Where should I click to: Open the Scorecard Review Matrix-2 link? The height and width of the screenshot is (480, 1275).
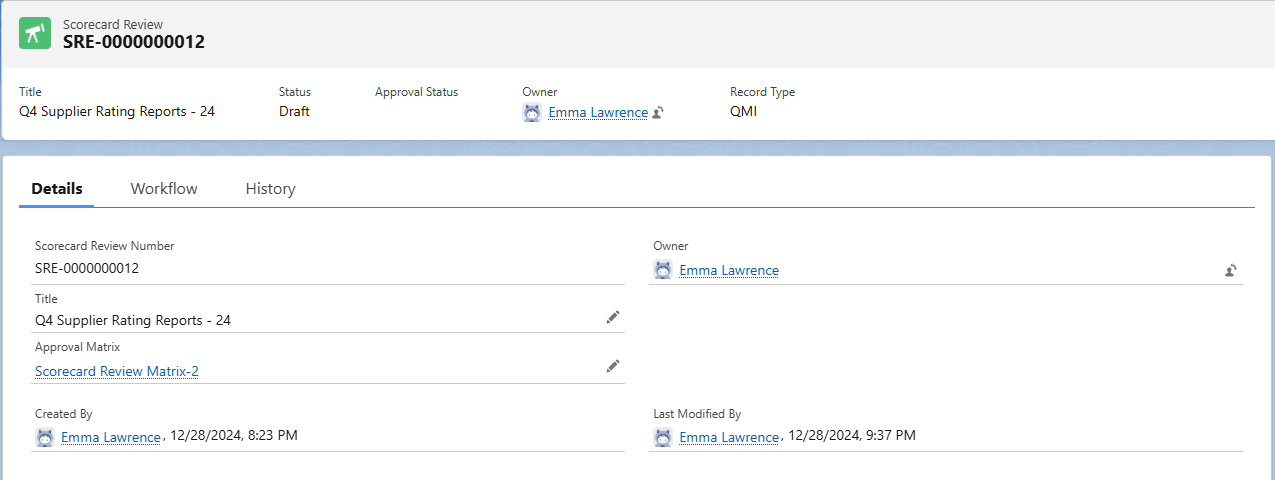[117, 372]
